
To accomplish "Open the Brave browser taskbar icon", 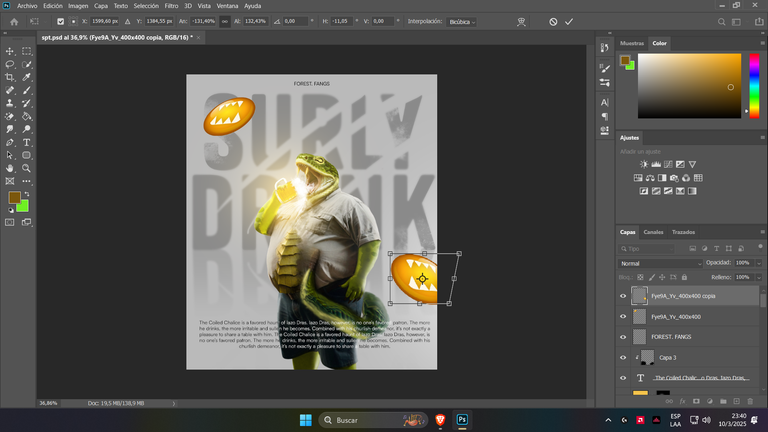I will (x=440, y=420).
